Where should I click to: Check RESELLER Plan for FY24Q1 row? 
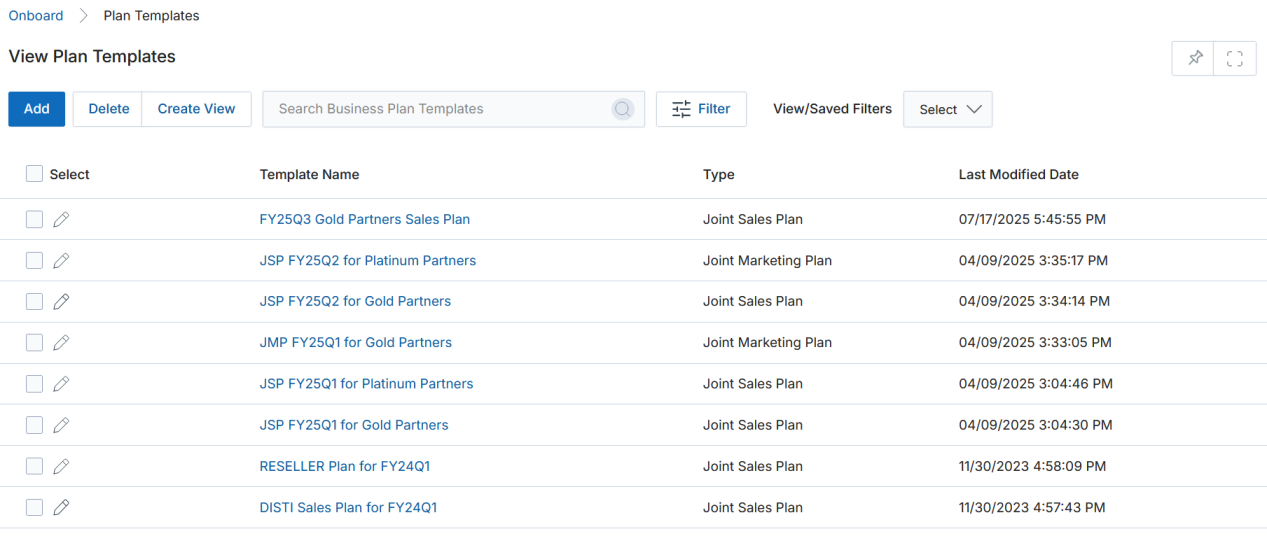pyautogui.click(x=34, y=466)
